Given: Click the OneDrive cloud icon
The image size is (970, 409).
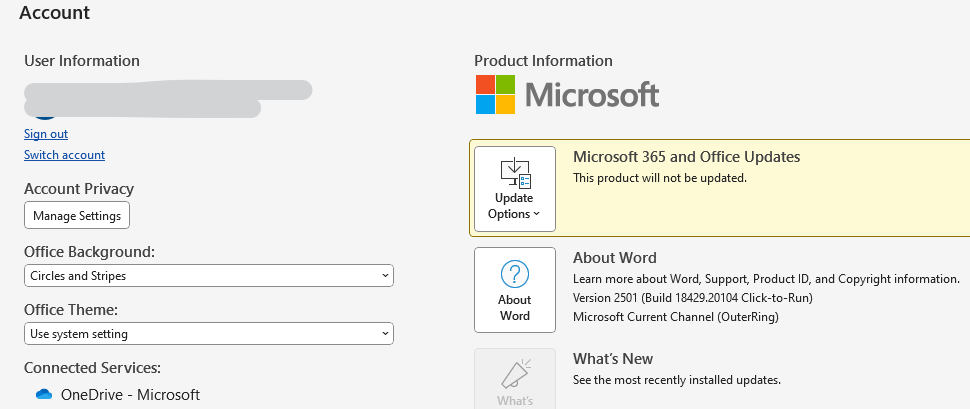Looking at the screenshot, I should pos(43,394).
